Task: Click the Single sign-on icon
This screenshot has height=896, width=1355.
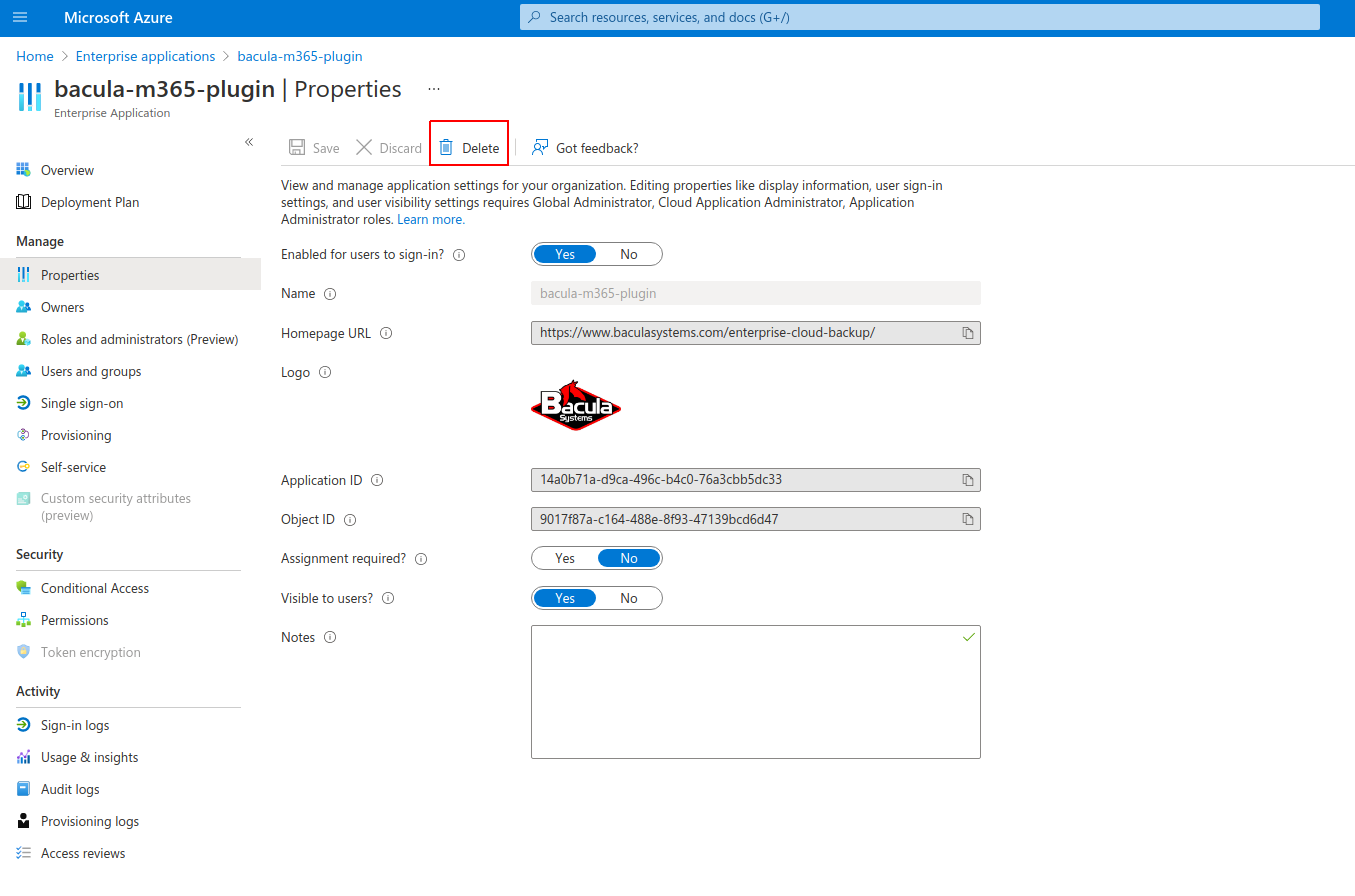Action: point(23,403)
